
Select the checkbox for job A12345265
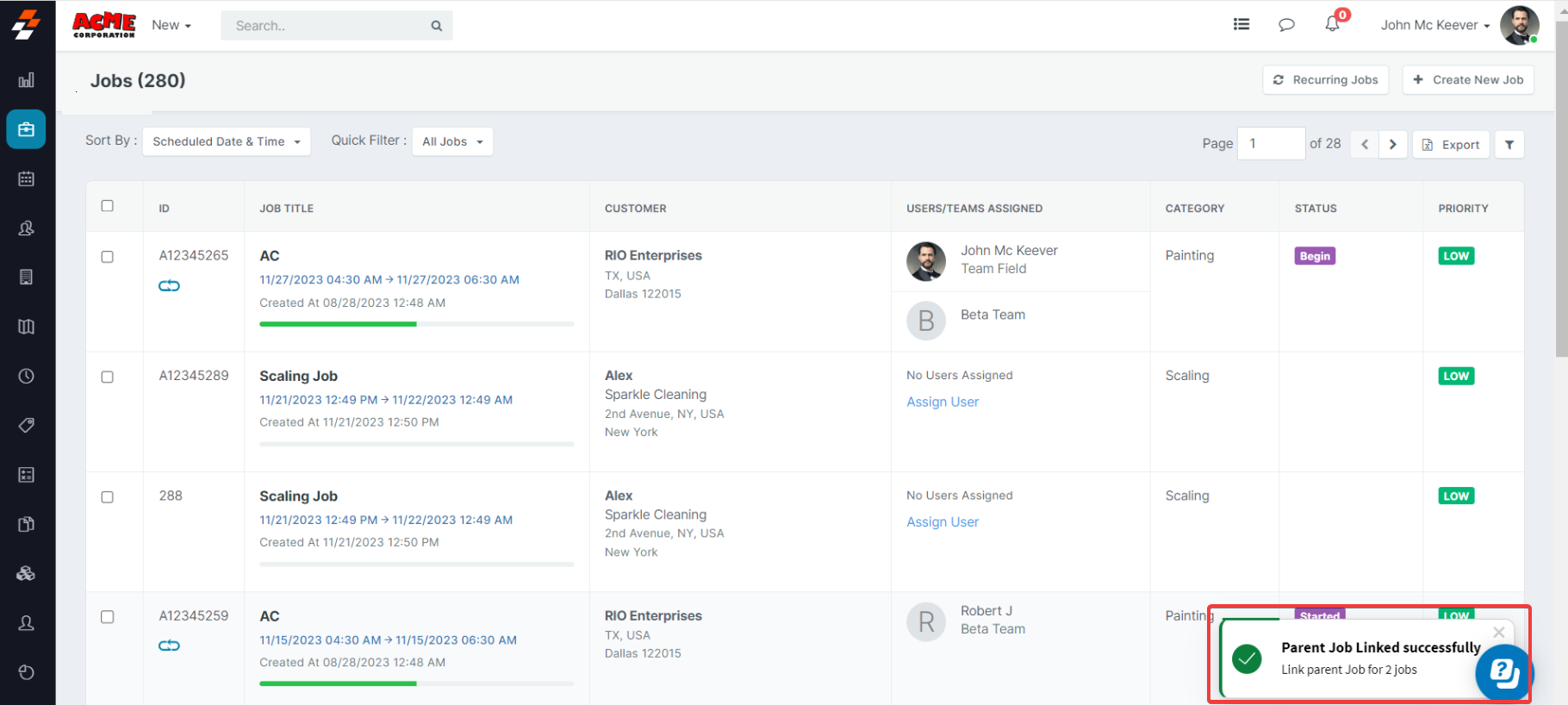[108, 257]
